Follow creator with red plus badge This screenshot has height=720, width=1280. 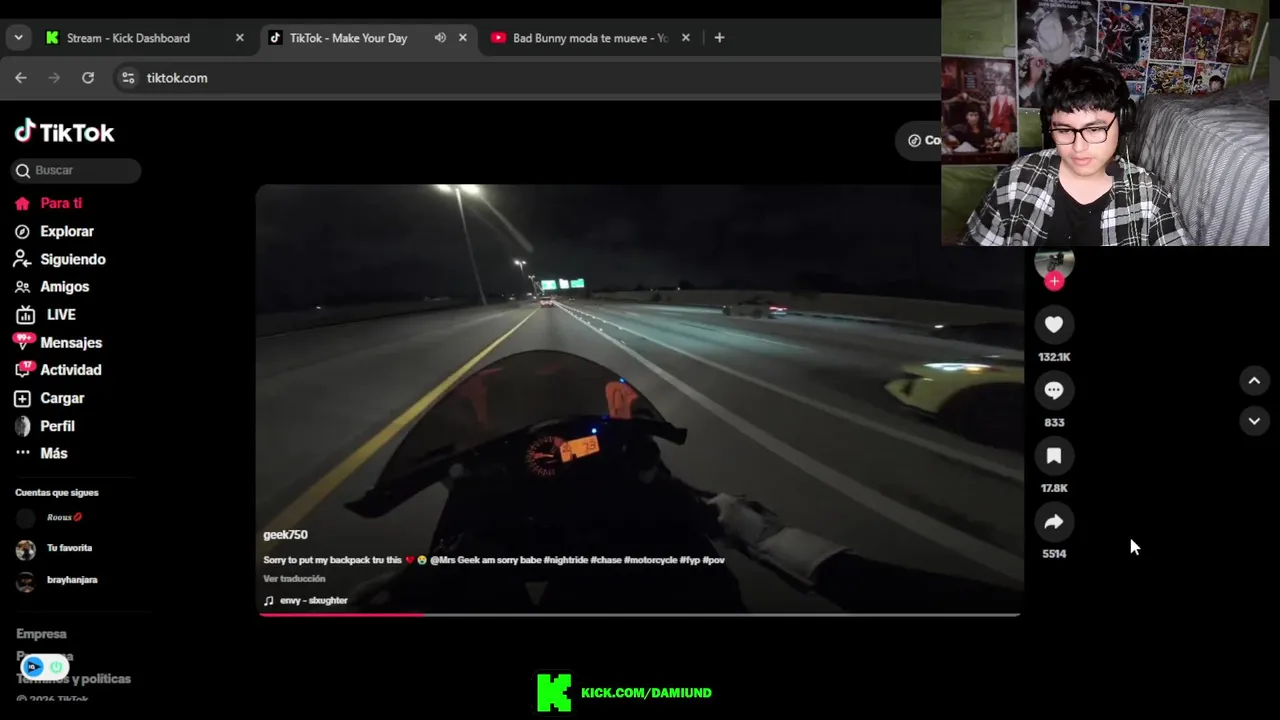(1054, 281)
